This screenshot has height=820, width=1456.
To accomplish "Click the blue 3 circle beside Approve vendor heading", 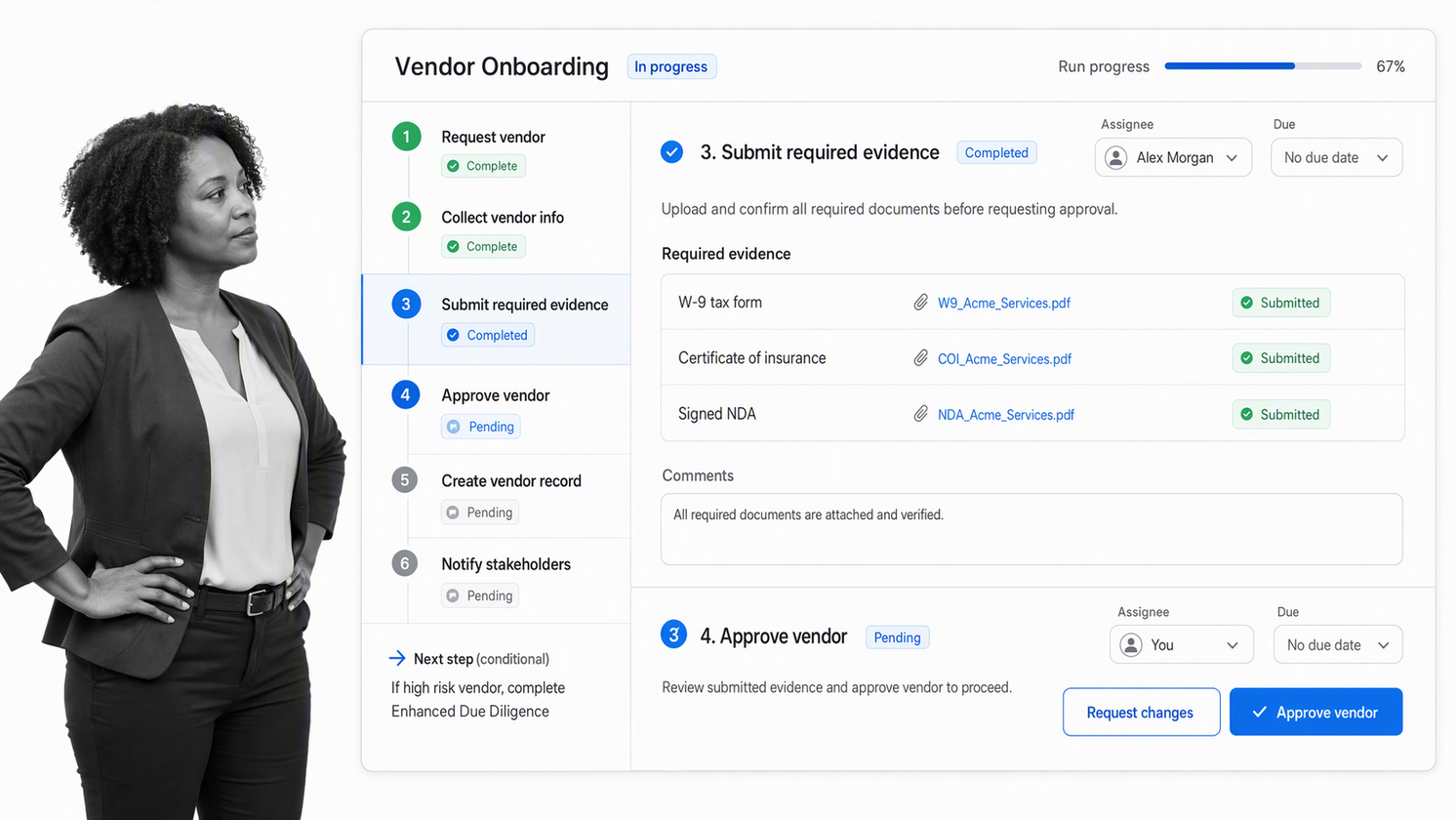I will 673,635.
